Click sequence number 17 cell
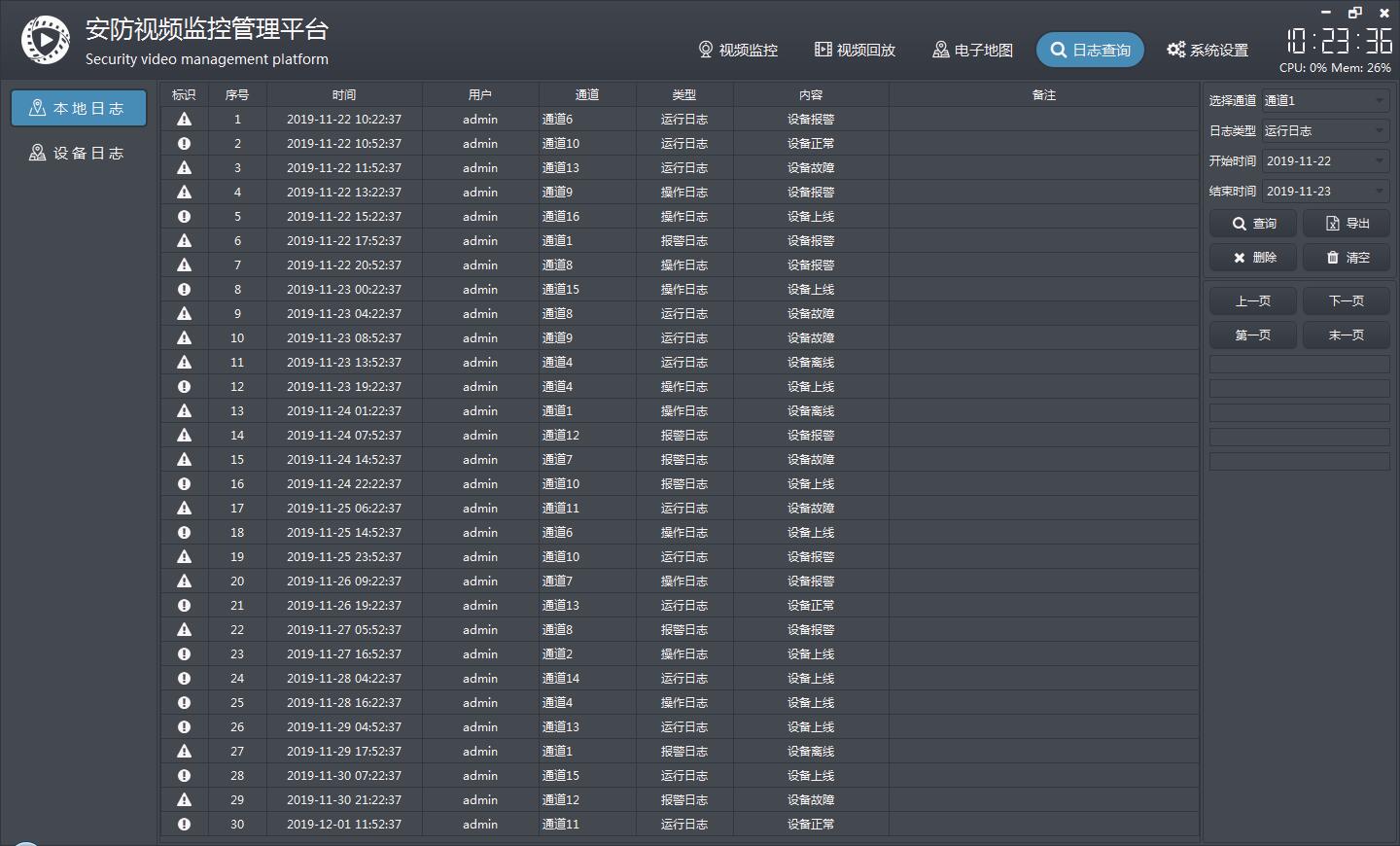 pos(237,508)
